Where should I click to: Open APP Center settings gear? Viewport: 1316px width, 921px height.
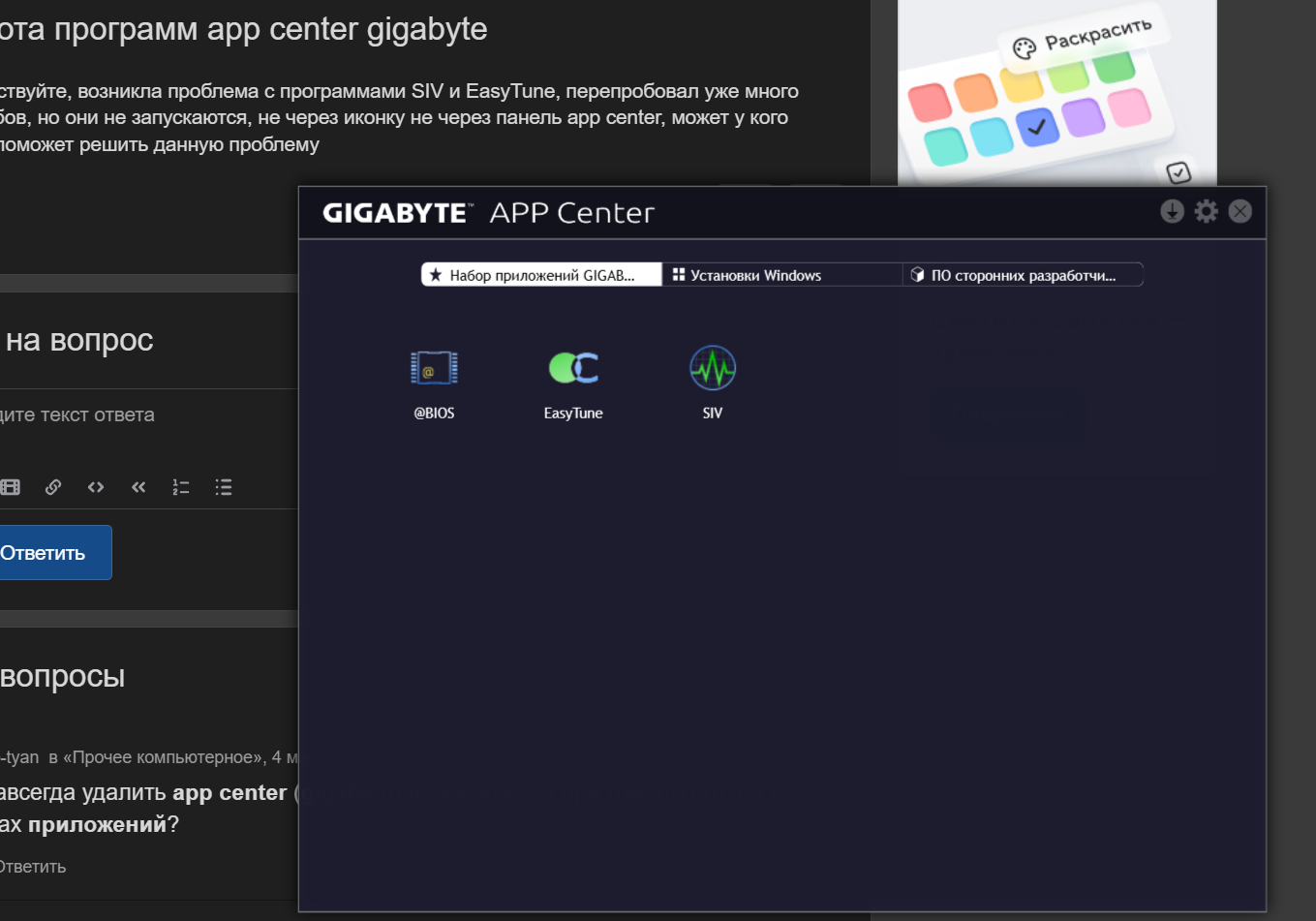1206,211
